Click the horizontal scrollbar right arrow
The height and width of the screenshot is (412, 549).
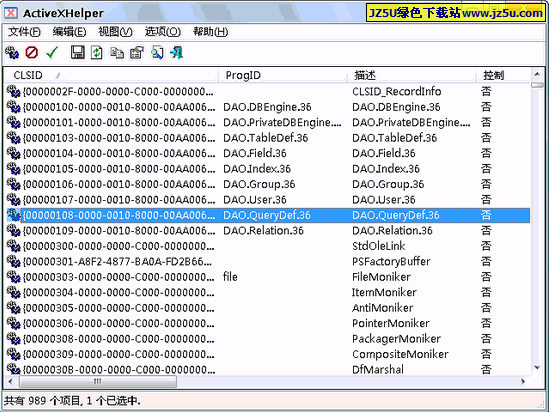pos(523,382)
